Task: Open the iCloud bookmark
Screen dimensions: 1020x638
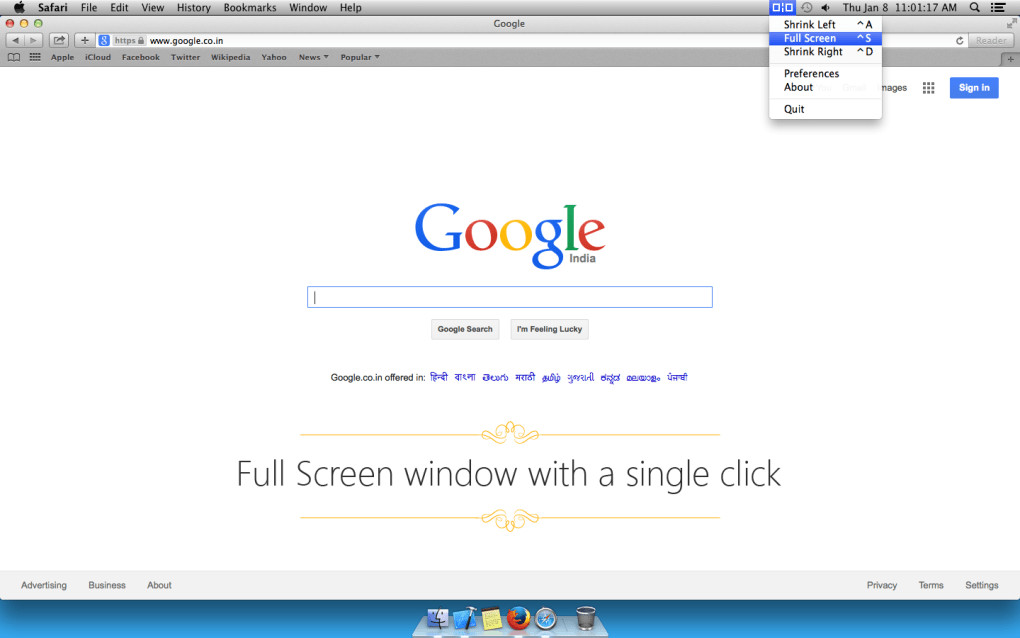Action: (98, 57)
